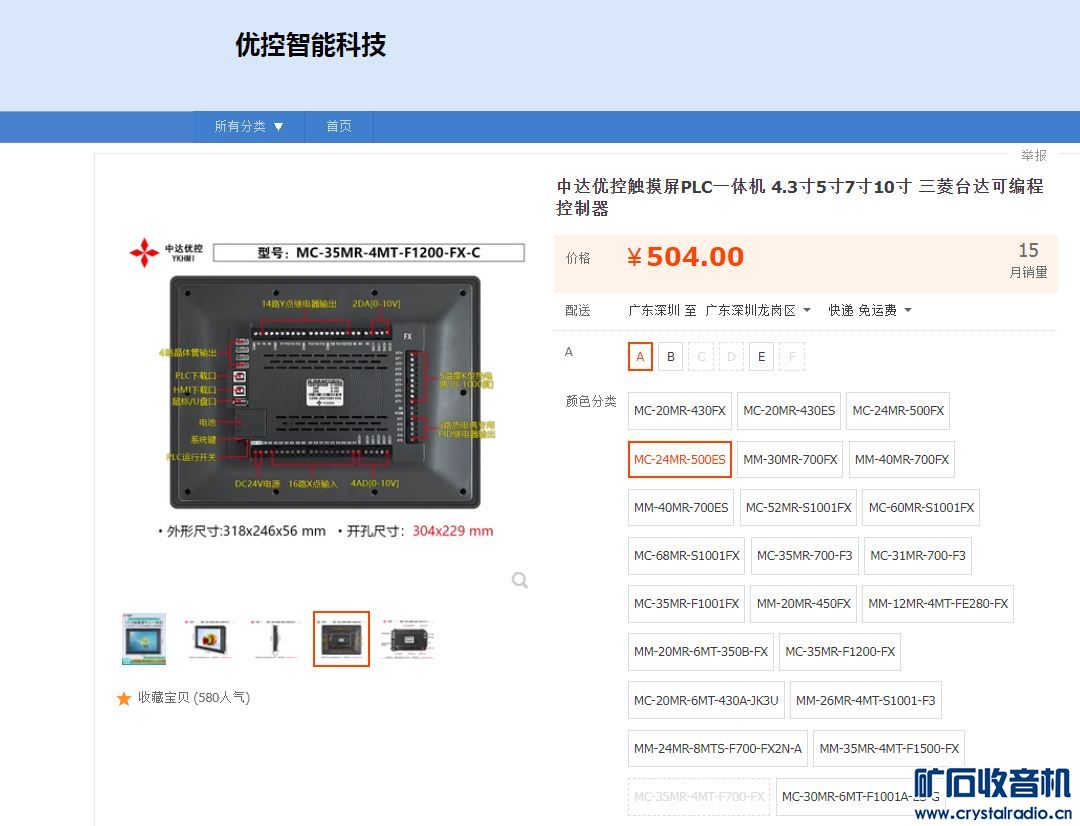This screenshot has height=826, width=1080.
Task: Click the 收藏宝贝 (580人气) favorite link
Action: 194,698
